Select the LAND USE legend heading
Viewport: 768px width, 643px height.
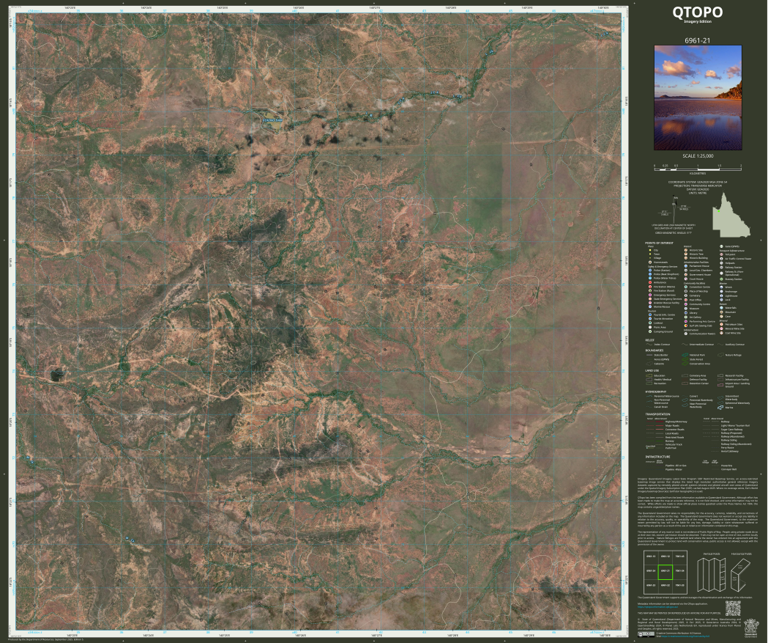(x=652, y=371)
